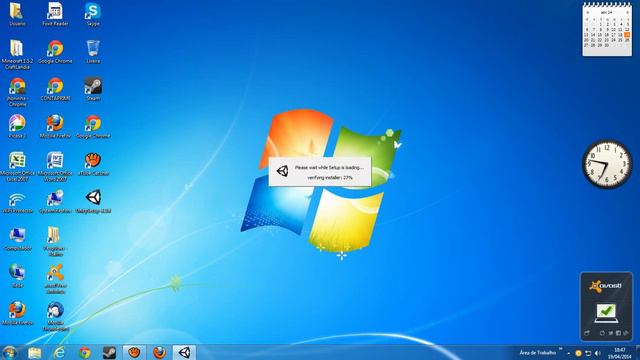The height and width of the screenshot is (360, 640).
Task: Click the calendar gadget on desktop
Action: (607, 29)
